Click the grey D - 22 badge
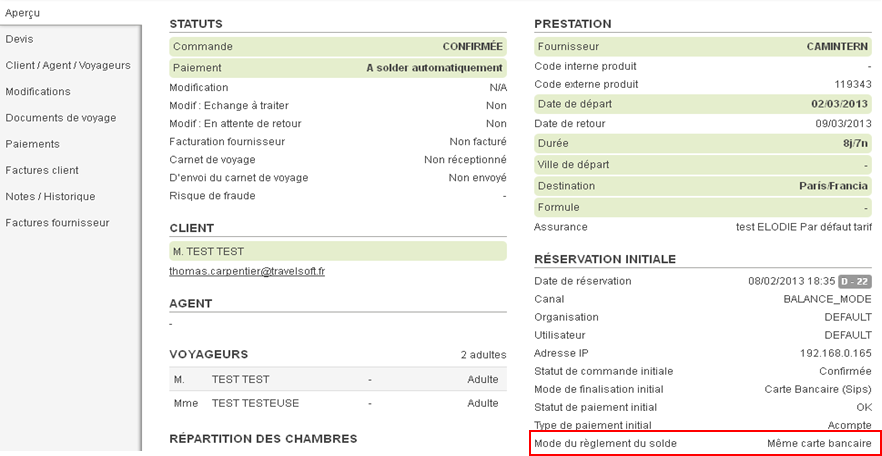Screen dimensions: 882x456 point(853,281)
